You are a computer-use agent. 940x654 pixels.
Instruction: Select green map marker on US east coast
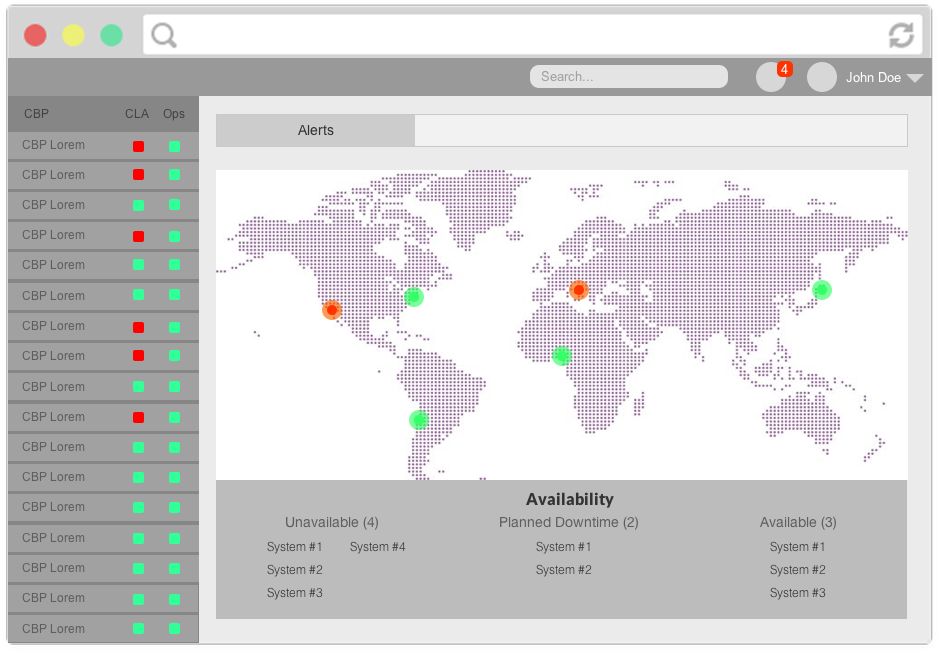[x=414, y=297]
